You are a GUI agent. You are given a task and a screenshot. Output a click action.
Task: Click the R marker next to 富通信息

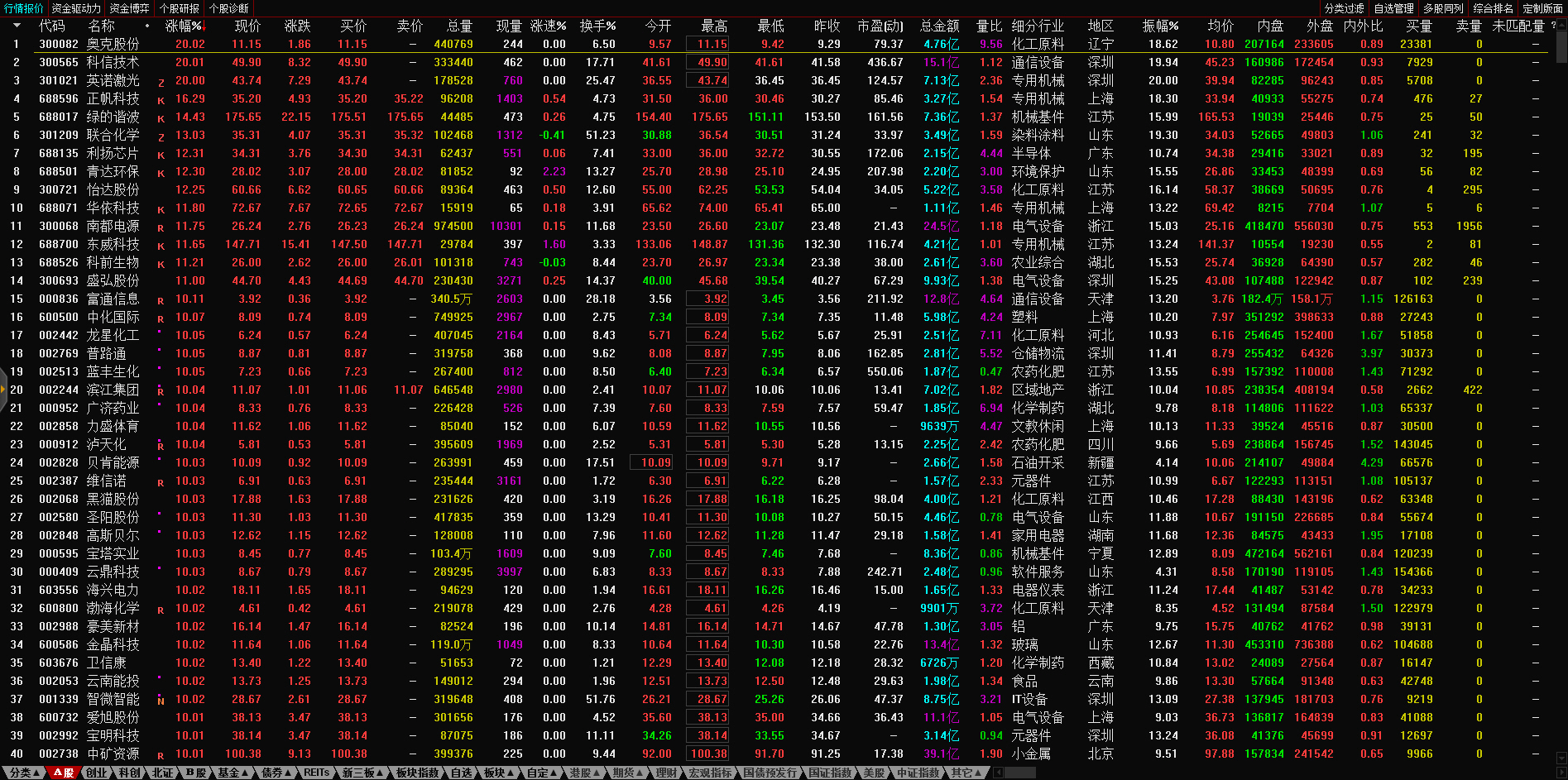coord(161,300)
